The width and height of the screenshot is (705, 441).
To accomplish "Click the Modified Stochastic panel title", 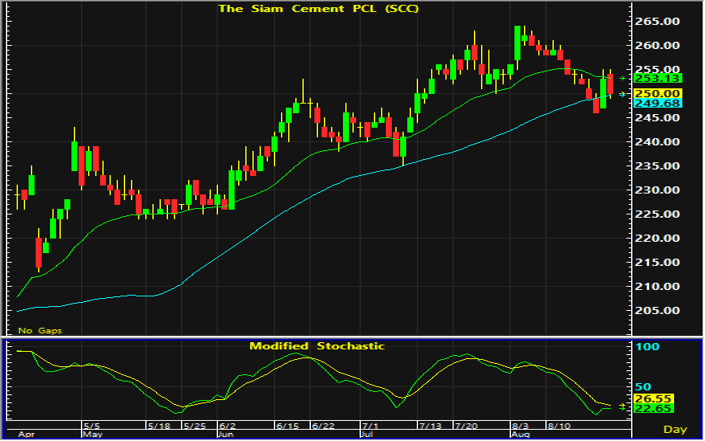I will pos(317,346).
